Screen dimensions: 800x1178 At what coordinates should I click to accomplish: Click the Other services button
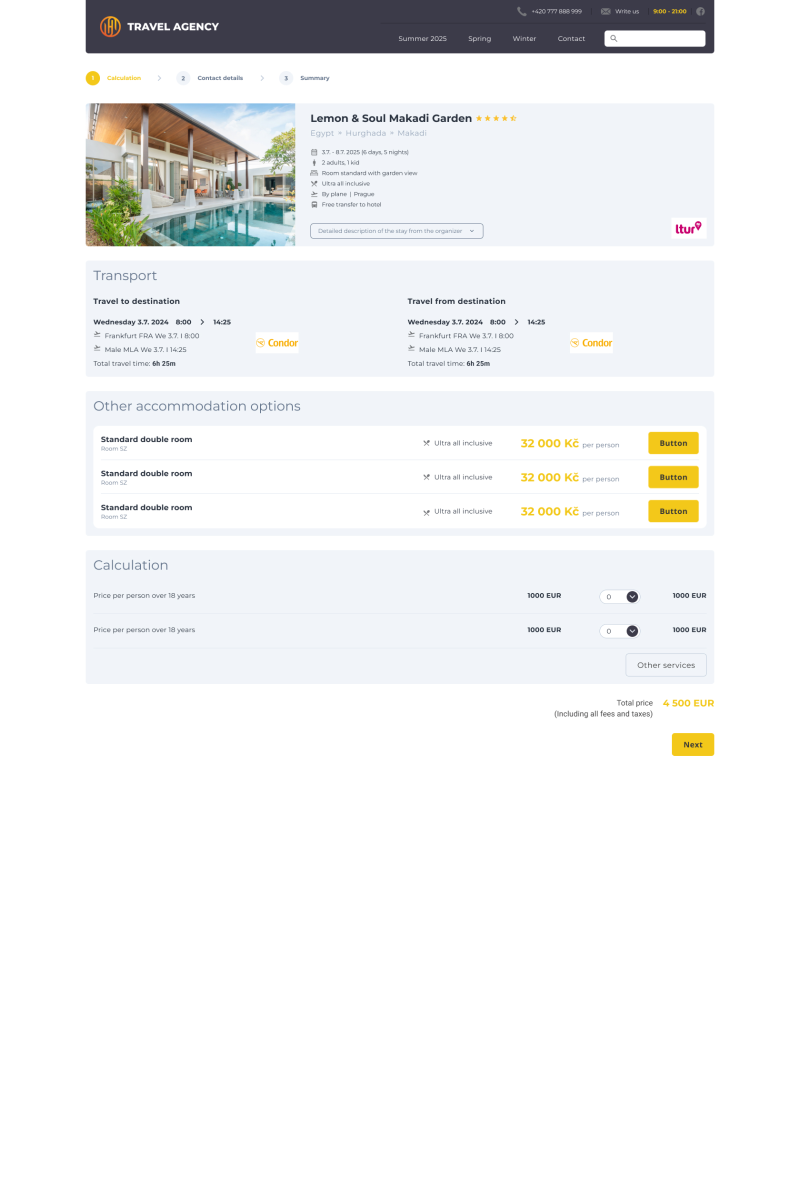coord(666,665)
